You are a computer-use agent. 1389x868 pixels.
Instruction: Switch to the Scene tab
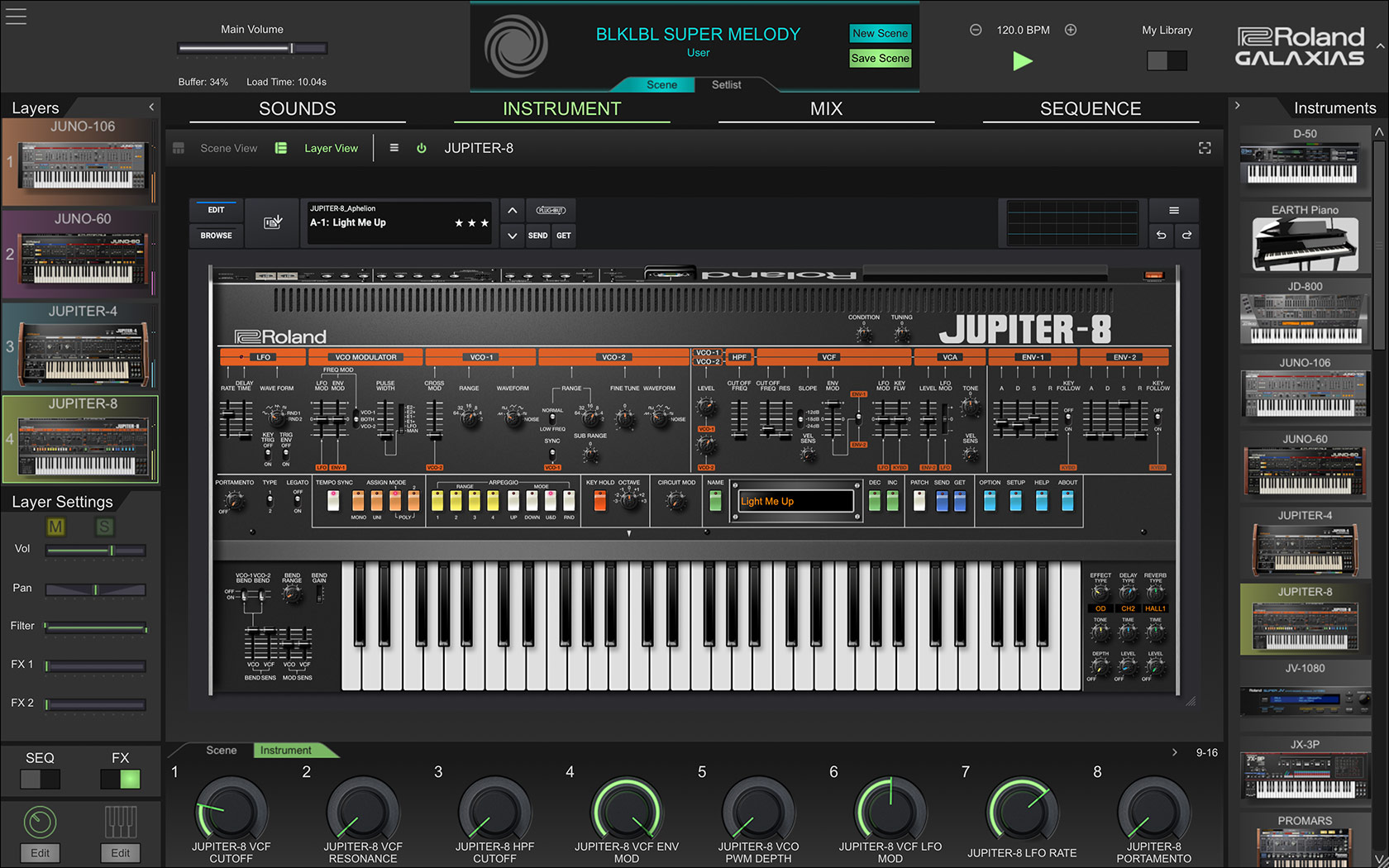[661, 84]
